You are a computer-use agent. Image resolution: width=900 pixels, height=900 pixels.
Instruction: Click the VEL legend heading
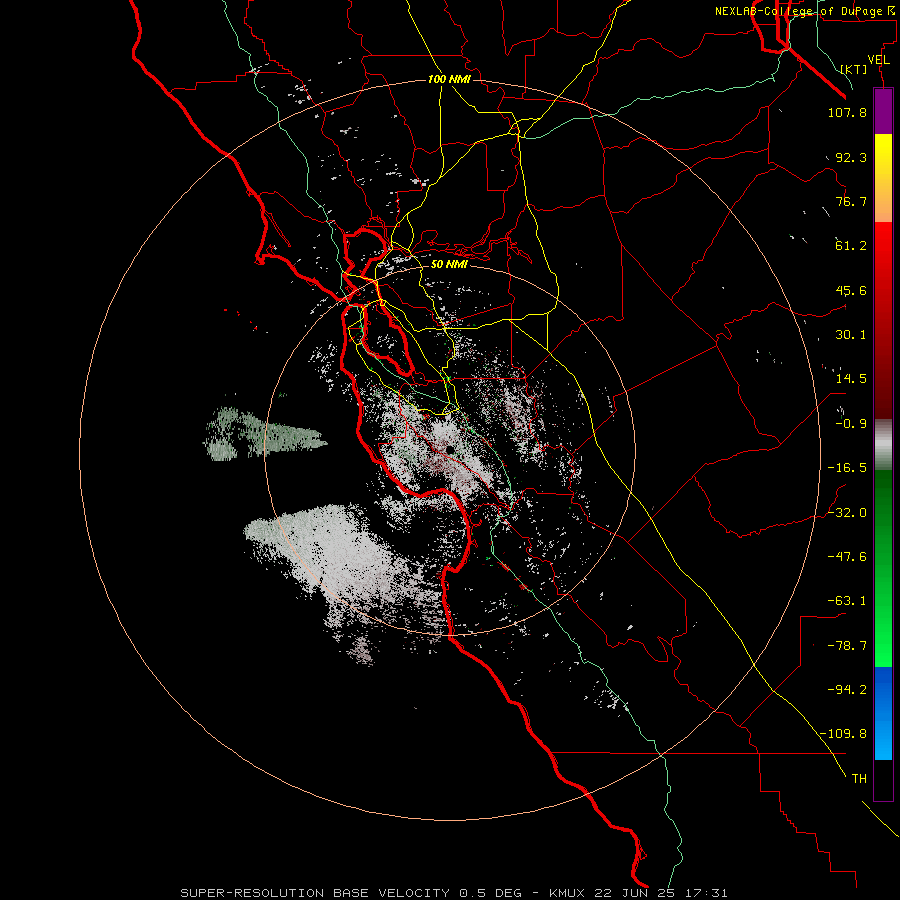click(878, 60)
